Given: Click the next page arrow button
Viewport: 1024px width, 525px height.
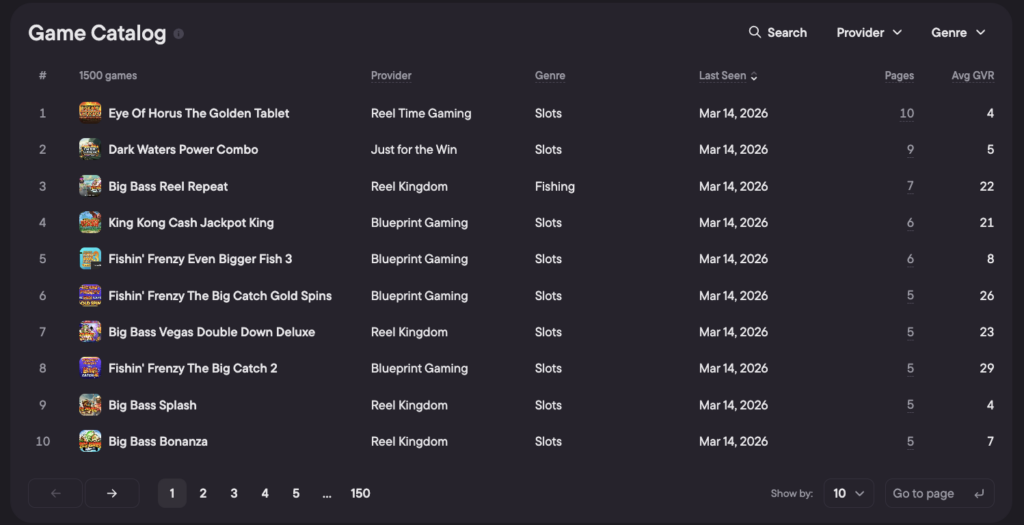Looking at the screenshot, I should tap(112, 493).
